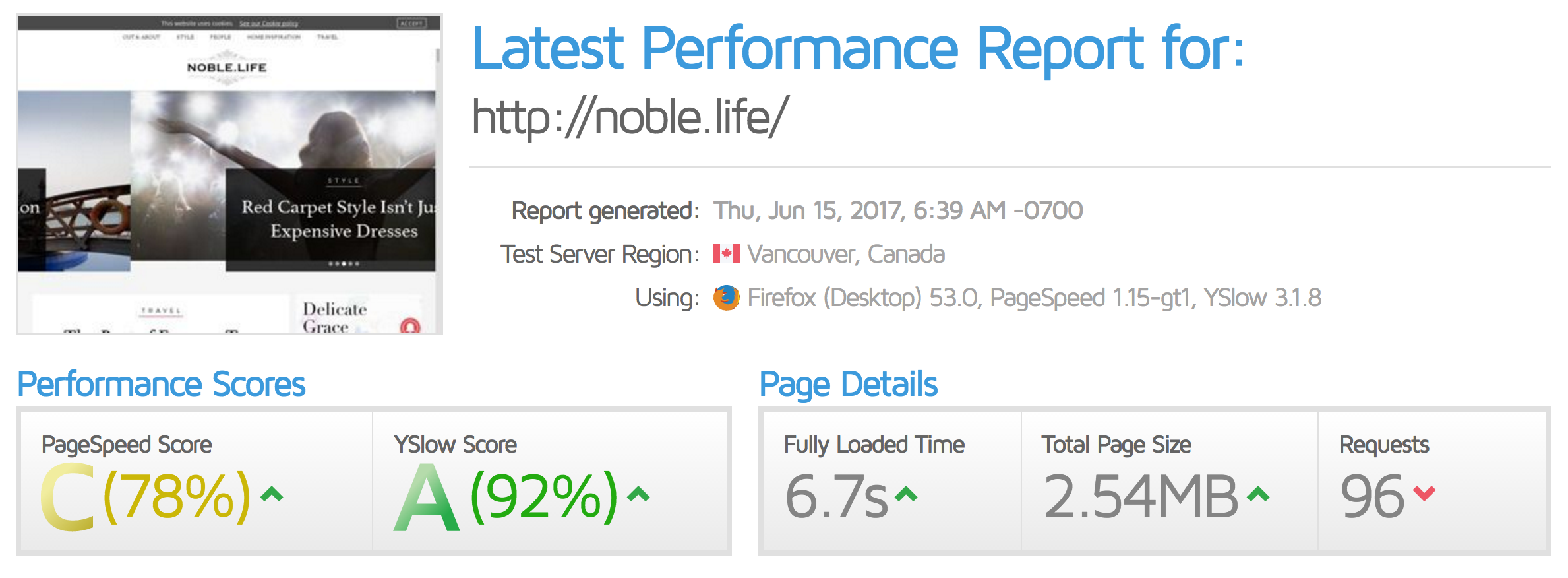
Task: Select the YSlow Score A grade
Action: [427, 497]
